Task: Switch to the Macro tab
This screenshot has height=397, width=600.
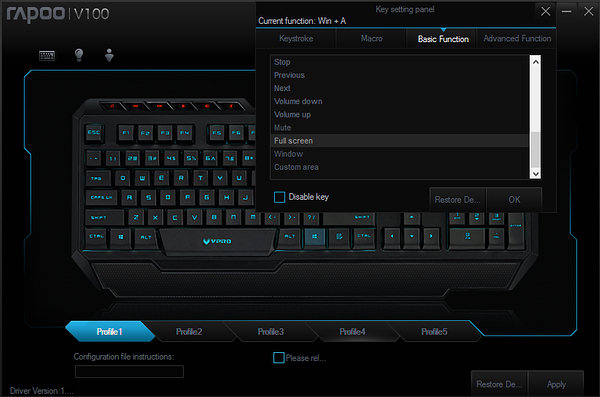Action: [x=371, y=39]
